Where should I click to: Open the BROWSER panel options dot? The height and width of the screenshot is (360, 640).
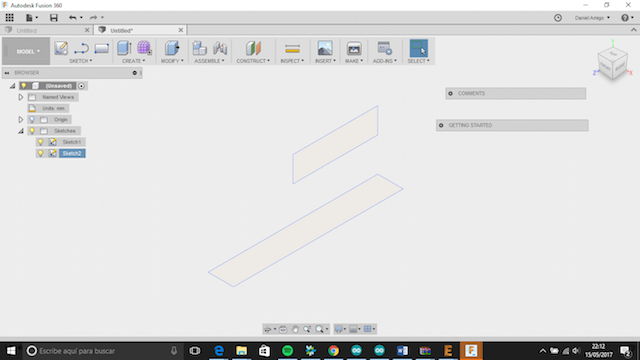[134, 73]
